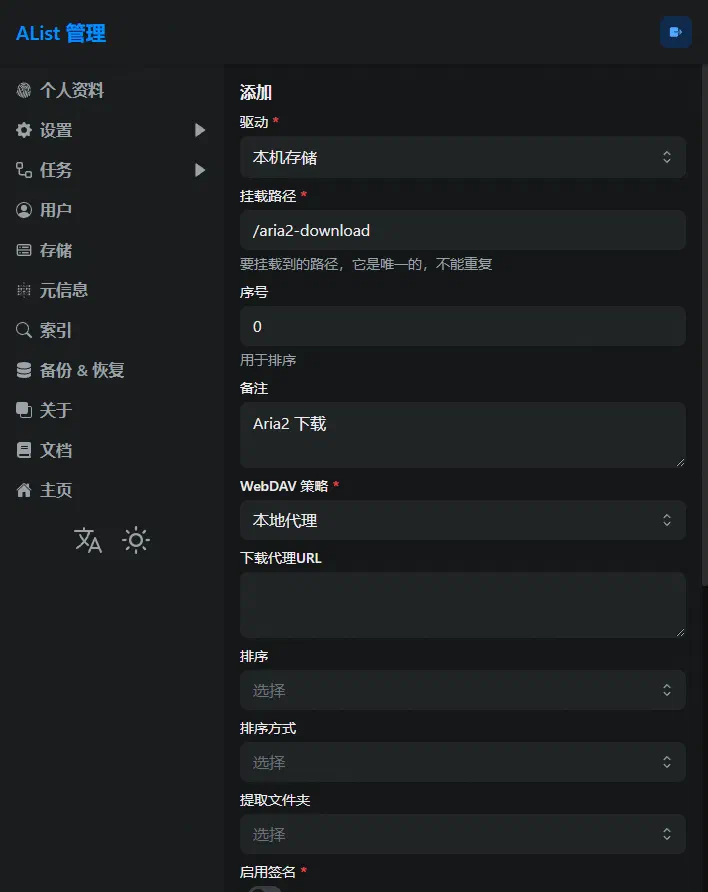Expand the 任务 tasks submenu arrow

198,170
